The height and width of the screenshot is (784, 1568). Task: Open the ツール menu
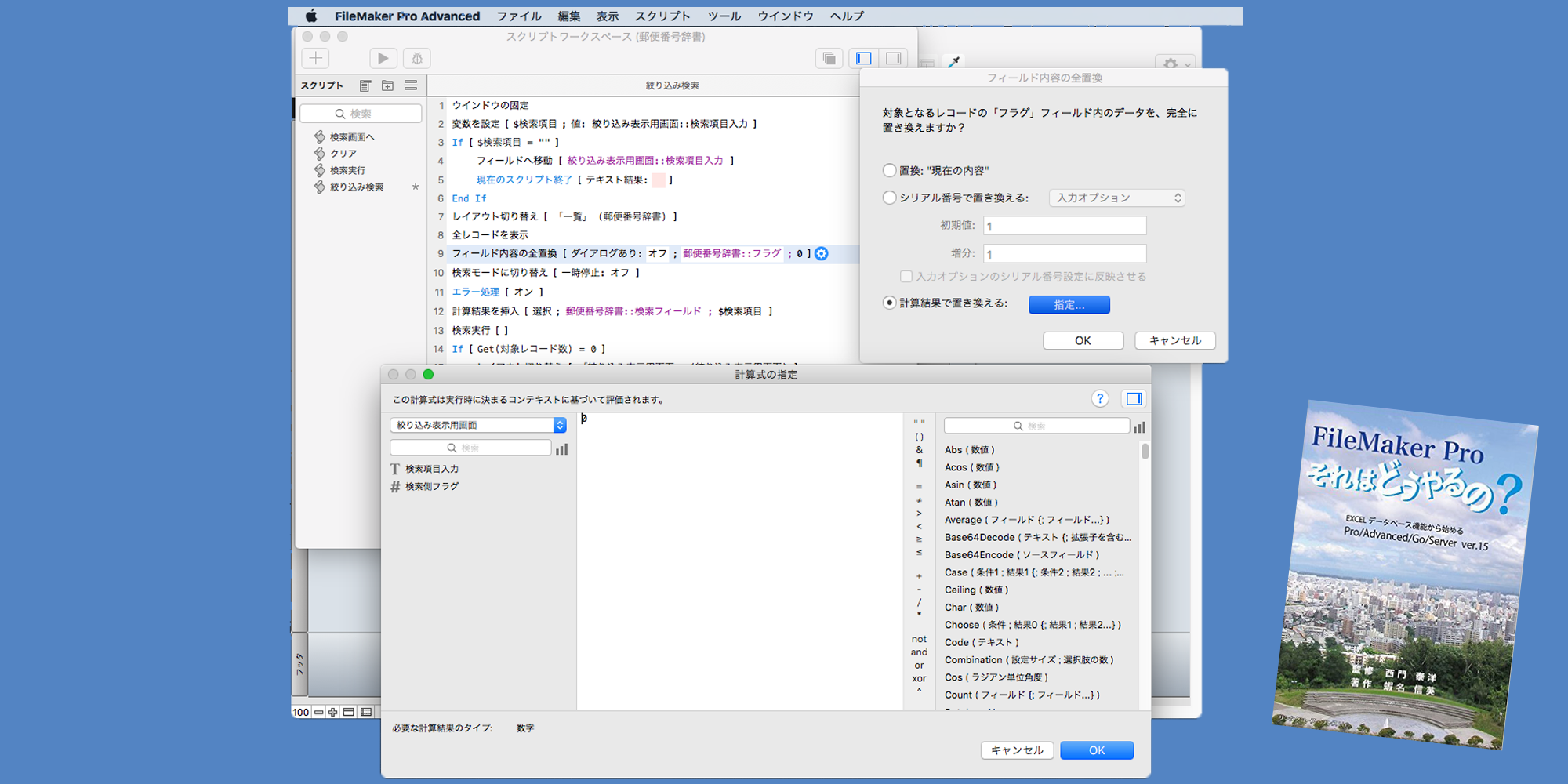(724, 16)
